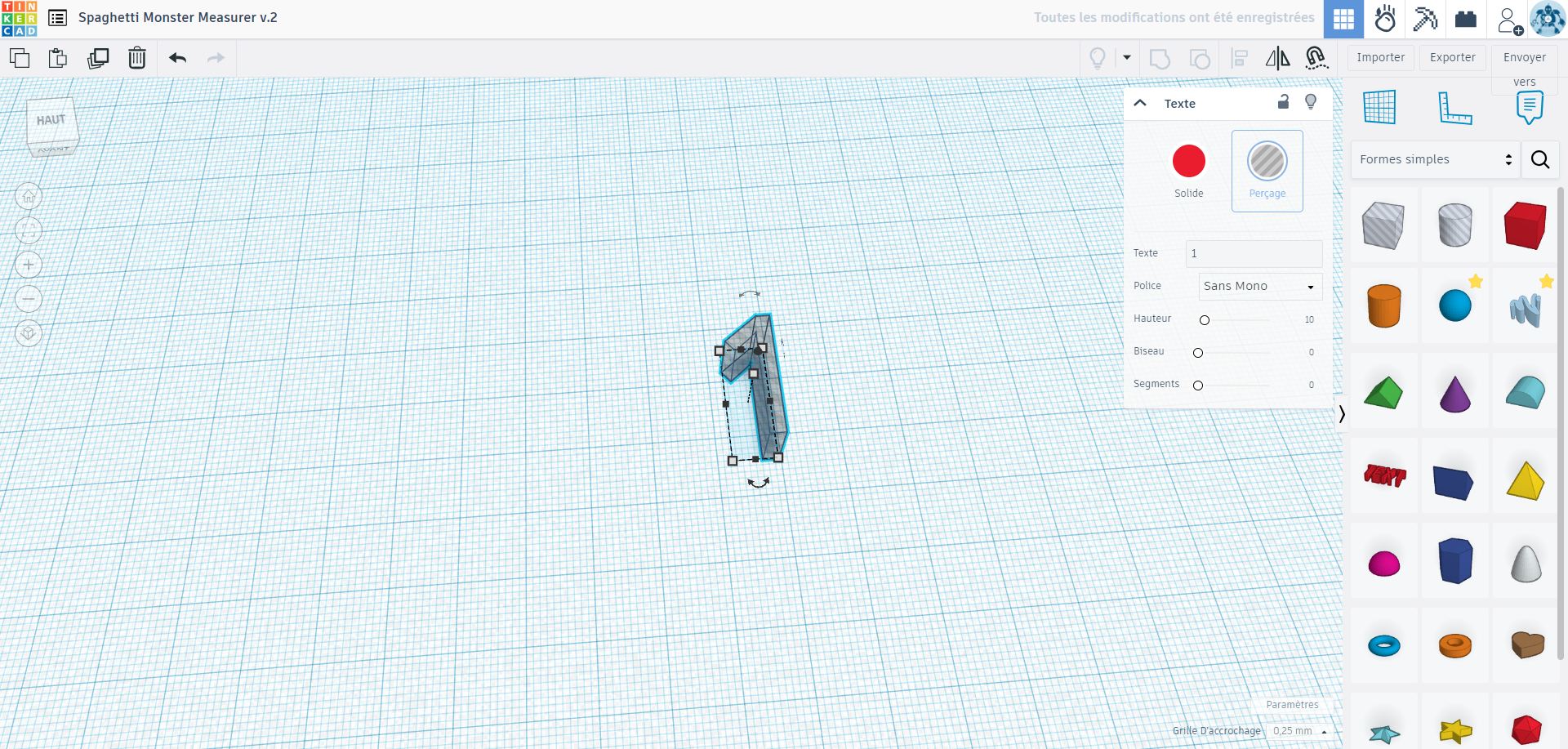Viewport: 1568px width, 749px height.
Task: Select the Perçage hole option
Action: click(1267, 171)
